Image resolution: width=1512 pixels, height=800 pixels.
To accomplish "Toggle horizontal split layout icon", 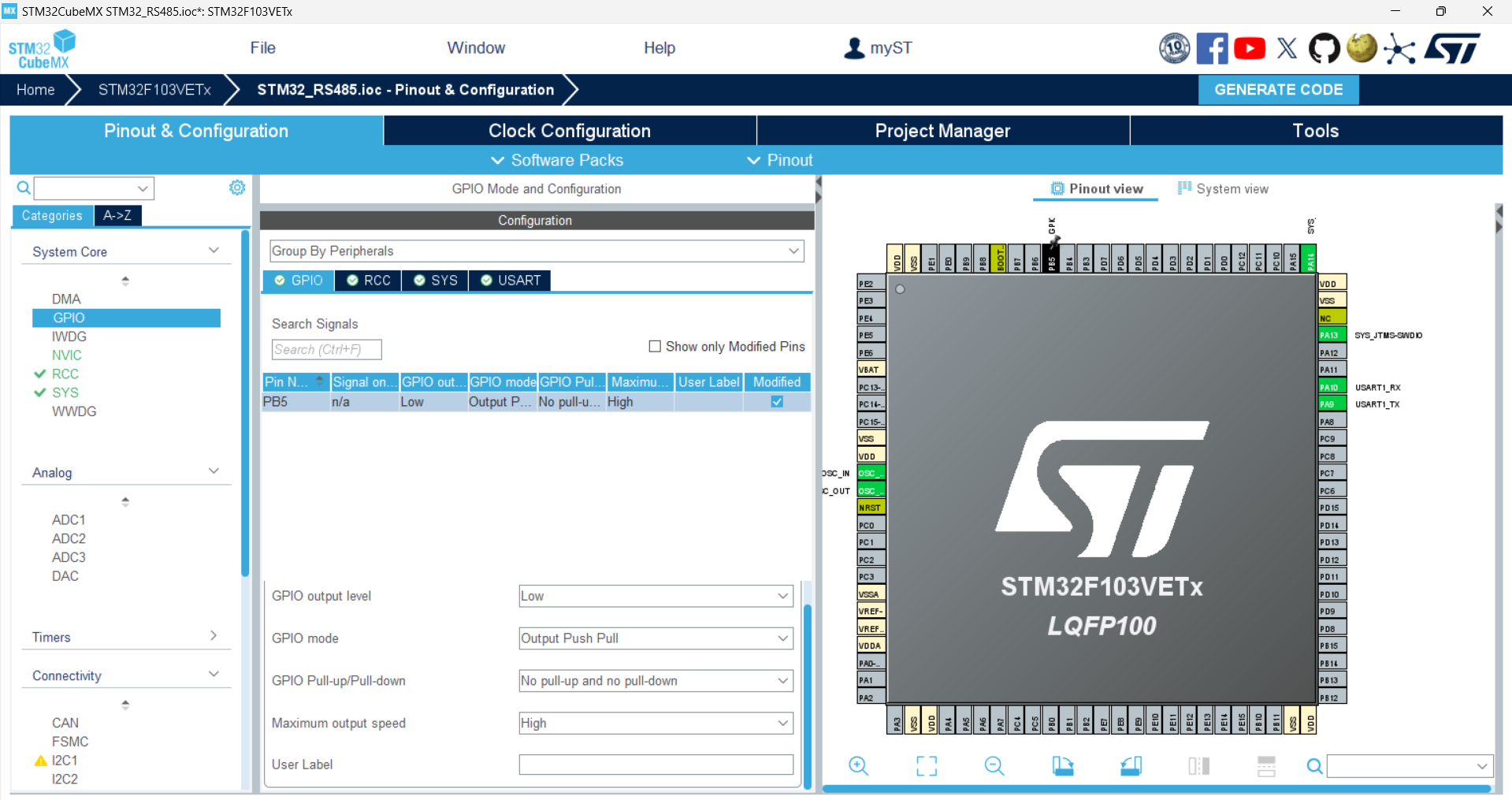I will pyautogui.click(x=1266, y=765).
